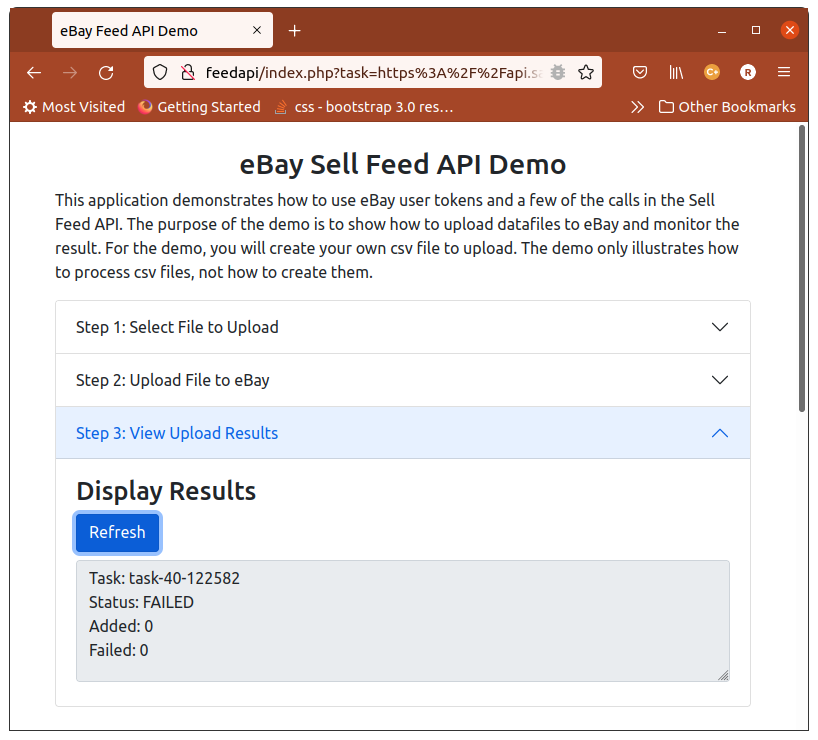Click the 'Failed: 0' line
This screenshot has height=740, width=818.
coord(118,650)
